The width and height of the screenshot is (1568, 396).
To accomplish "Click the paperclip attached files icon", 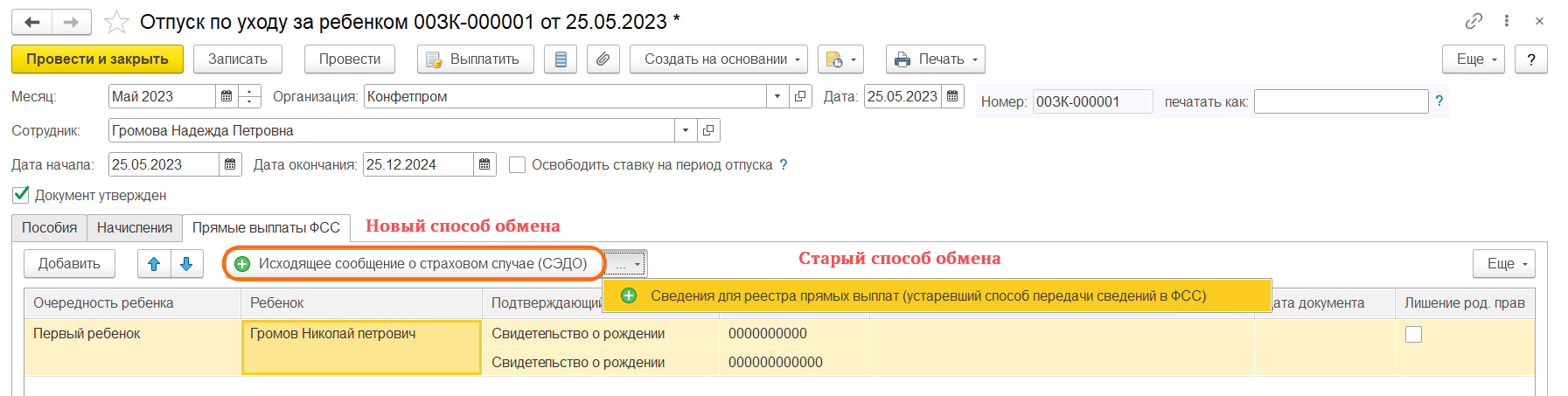I will [603, 59].
